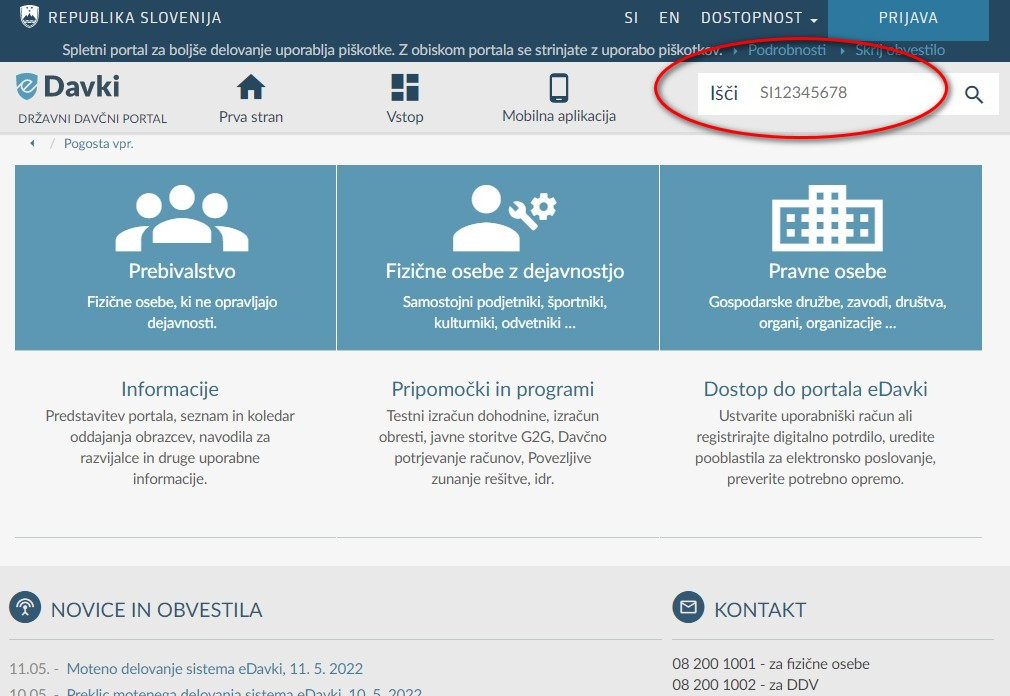Click the NOVICE IN OBVESTILA heading
The width and height of the screenshot is (1010, 696).
click(157, 610)
